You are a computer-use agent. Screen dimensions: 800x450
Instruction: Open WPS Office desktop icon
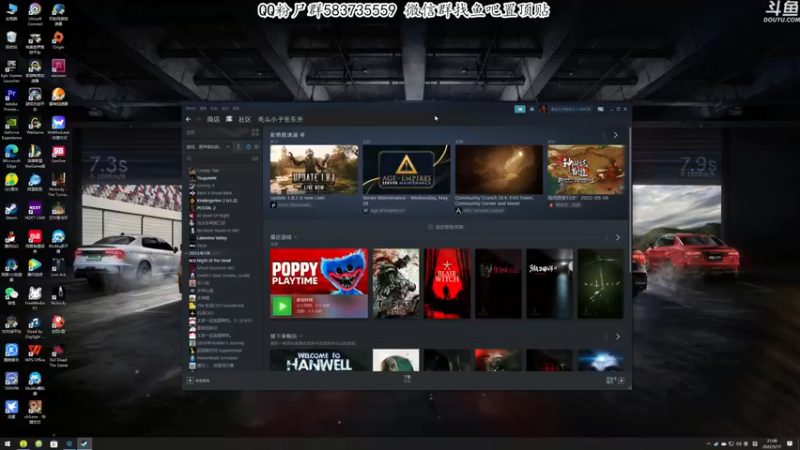tap(35, 353)
